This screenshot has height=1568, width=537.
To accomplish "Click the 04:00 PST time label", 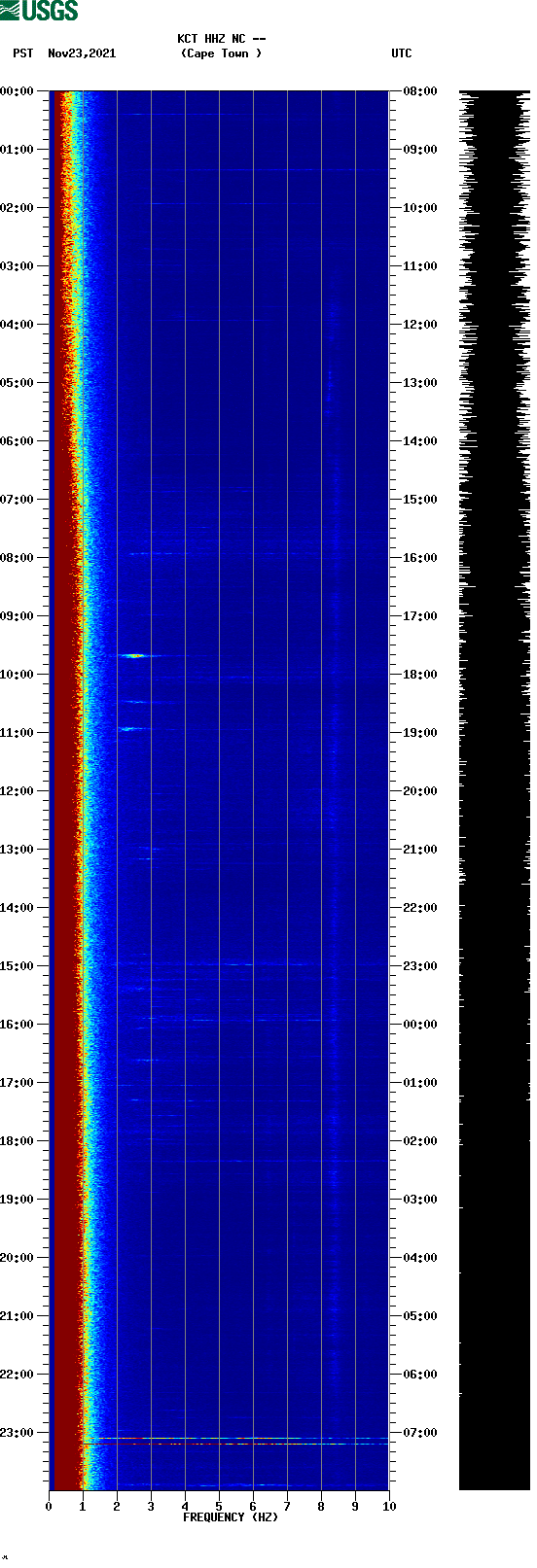I will point(18,325).
